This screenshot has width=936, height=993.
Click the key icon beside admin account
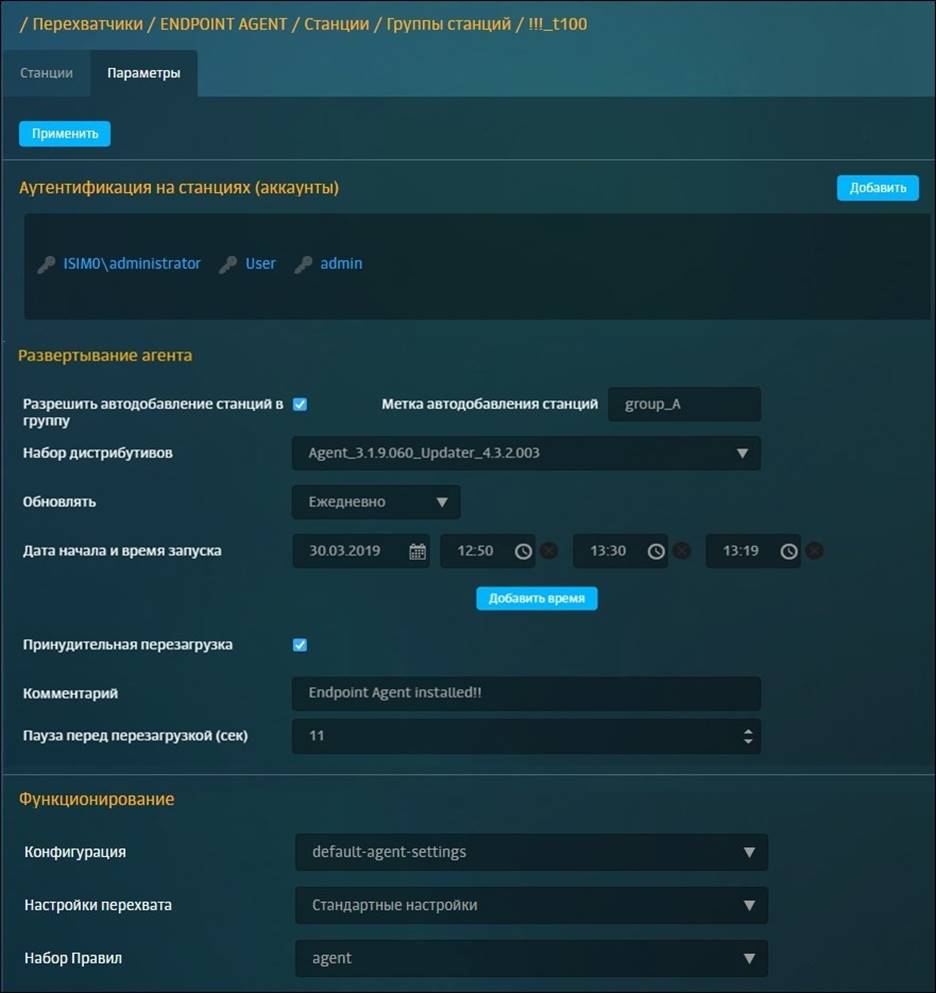[x=303, y=264]
